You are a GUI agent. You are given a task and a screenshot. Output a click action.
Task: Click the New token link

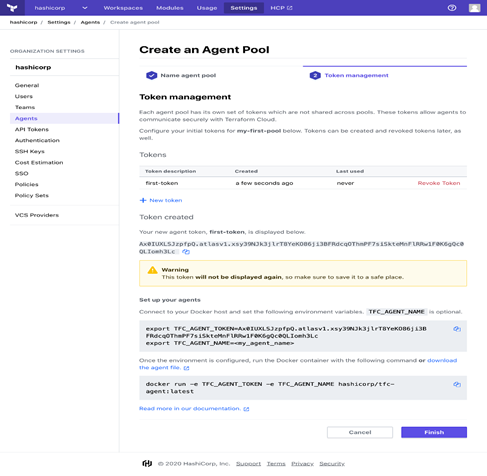(166, 200)
